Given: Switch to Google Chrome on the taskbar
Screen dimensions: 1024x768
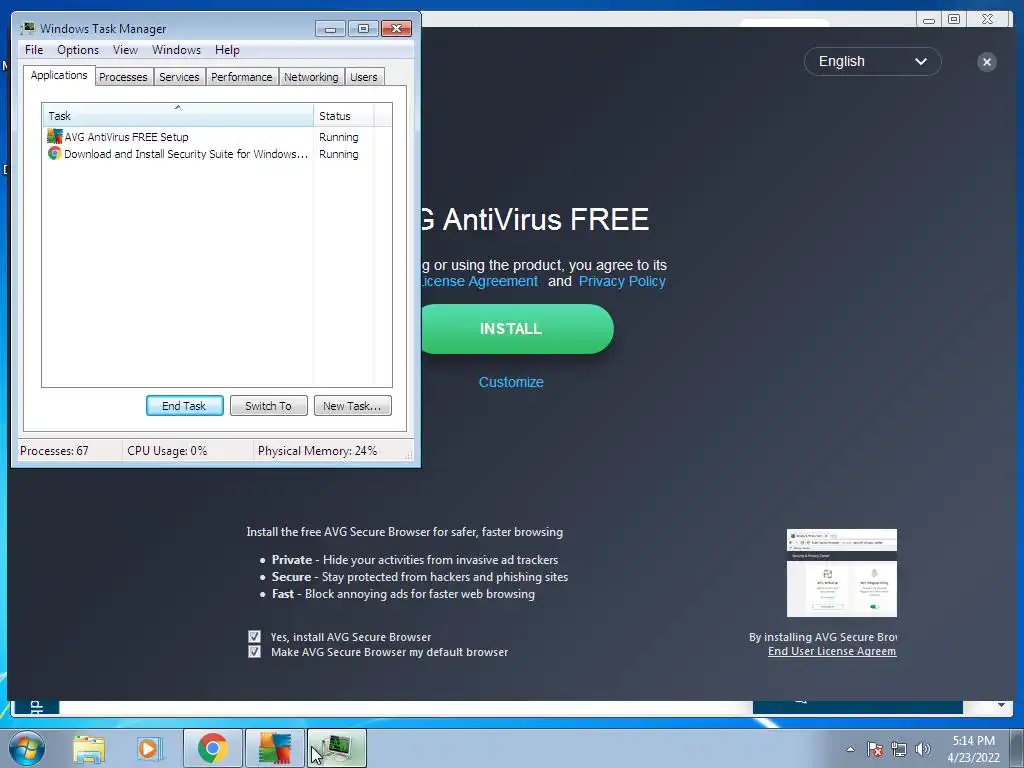Looking at the screenshot, I should click(x=213, y=748).
